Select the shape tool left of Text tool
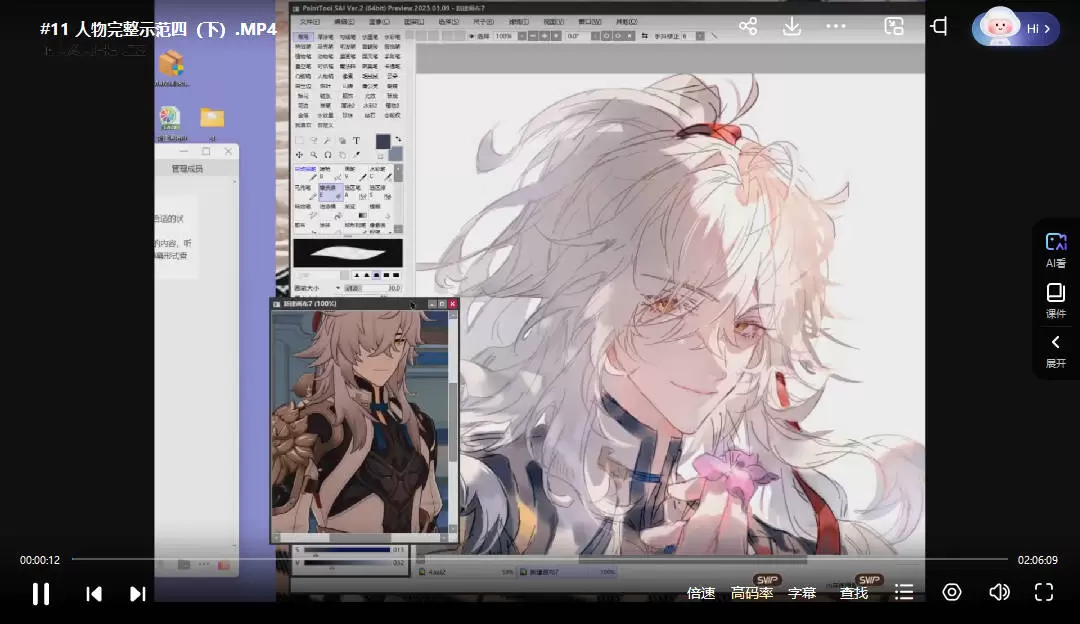Screen dimensions: 1080x624 342,141
